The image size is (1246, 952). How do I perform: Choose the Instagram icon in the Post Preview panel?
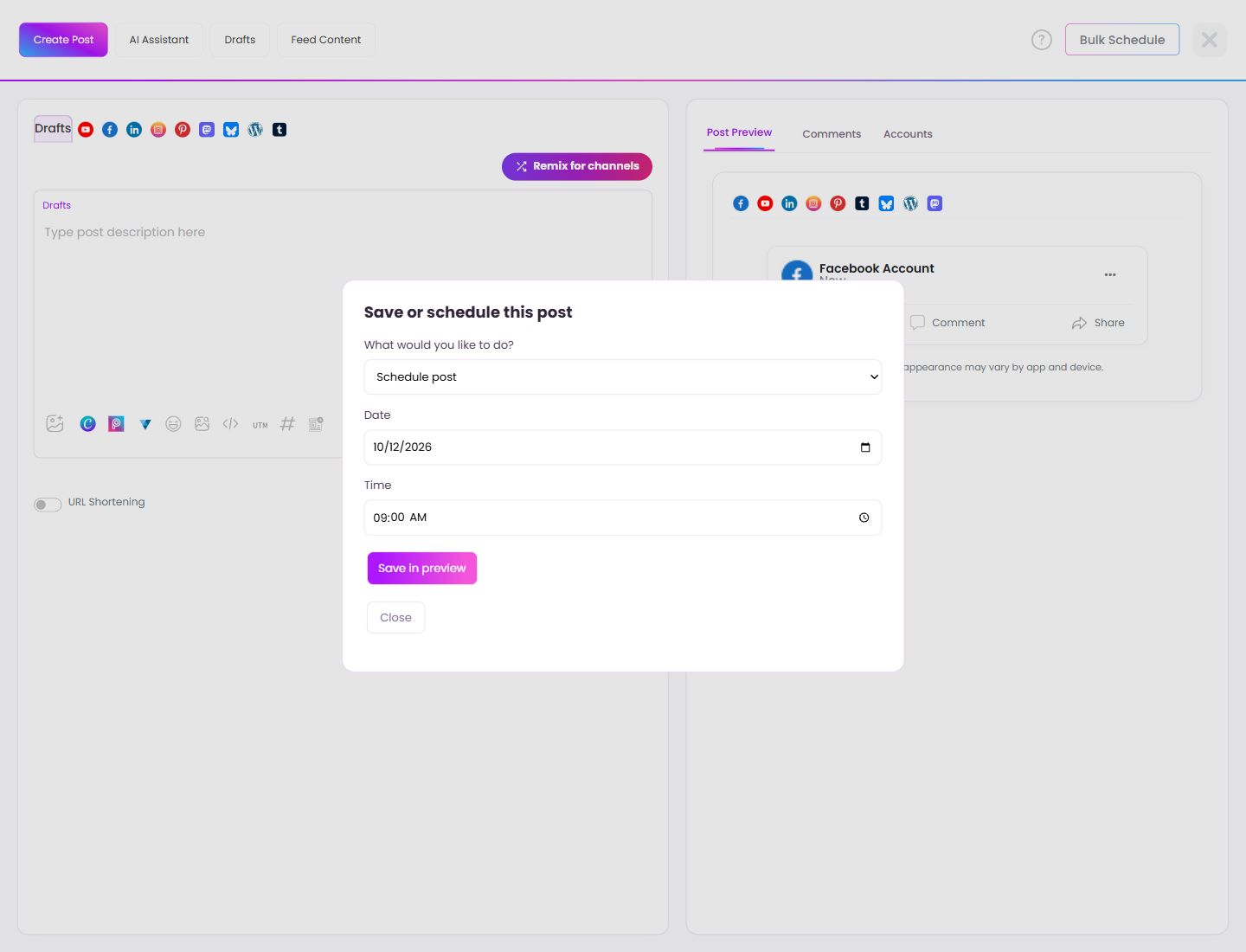point(813,203)
